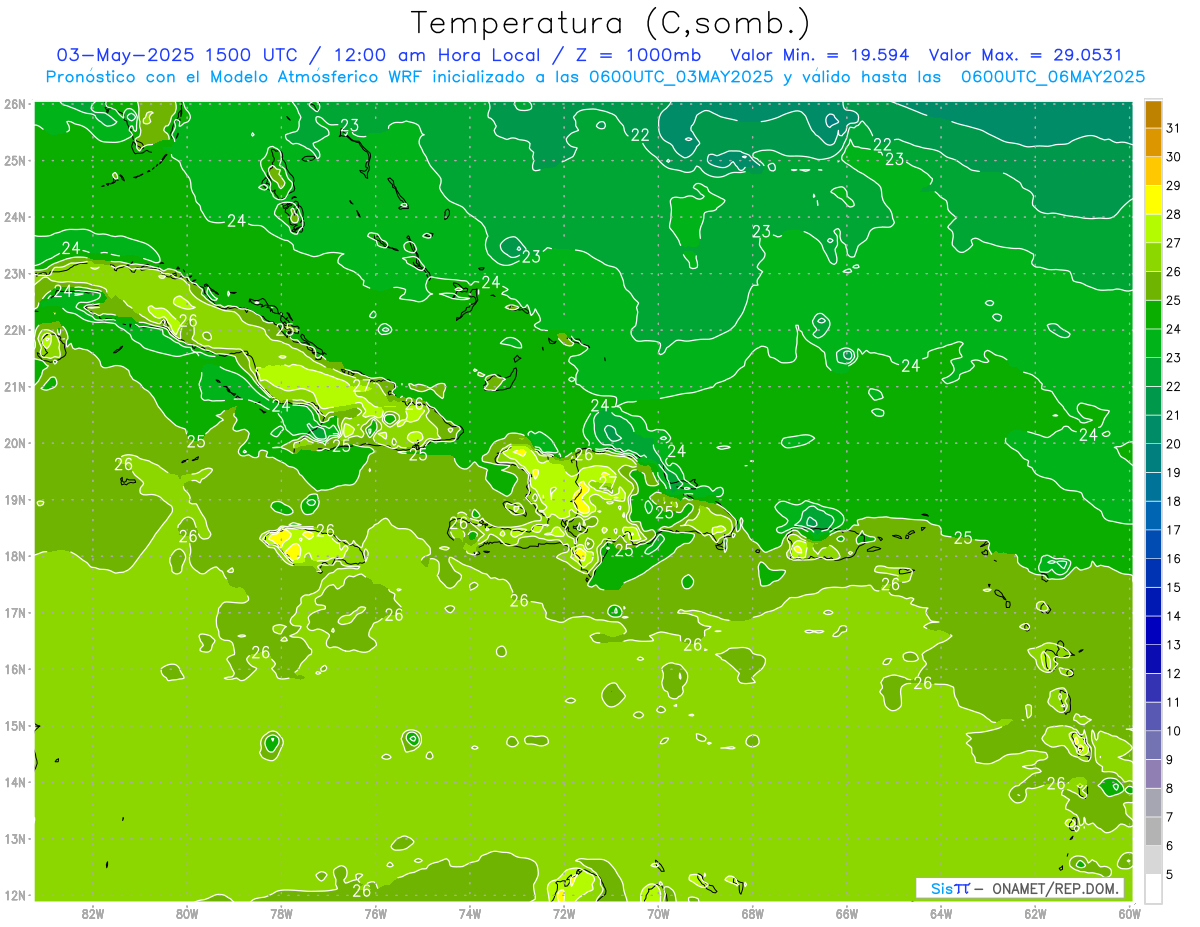The image size is (1200, 927).
Task: Click the "60W" longitude axis label
Action: coord(1129,913)
